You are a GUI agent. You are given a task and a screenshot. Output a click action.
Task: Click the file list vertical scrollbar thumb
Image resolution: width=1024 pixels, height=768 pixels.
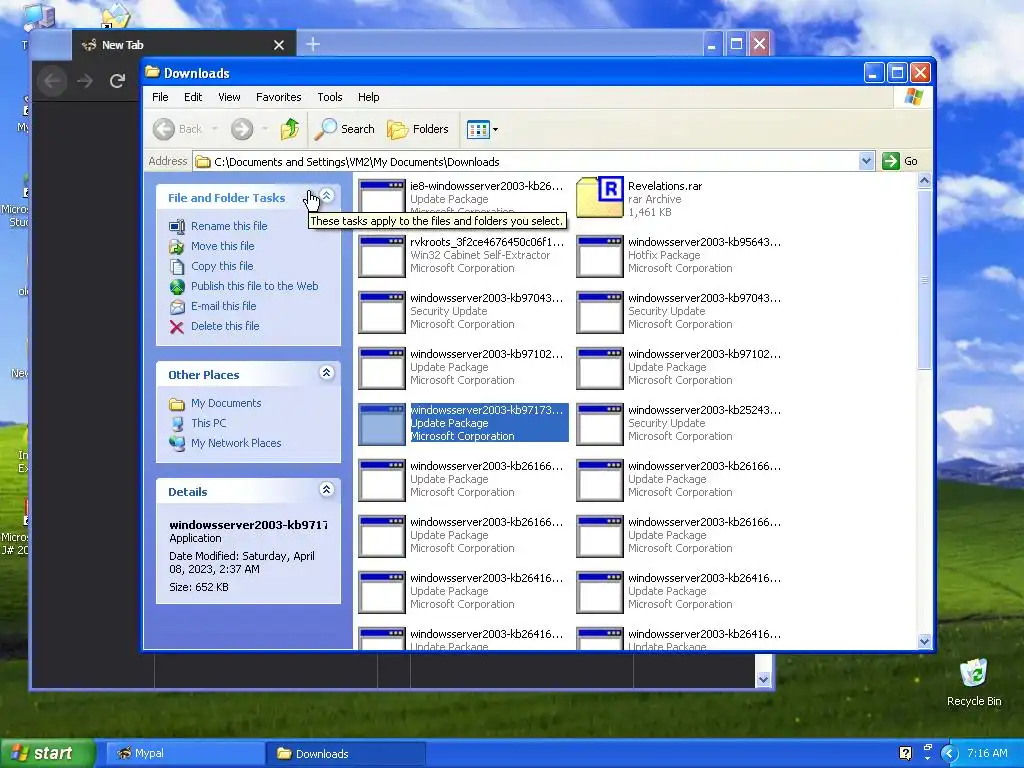click(x=924, y=280)
